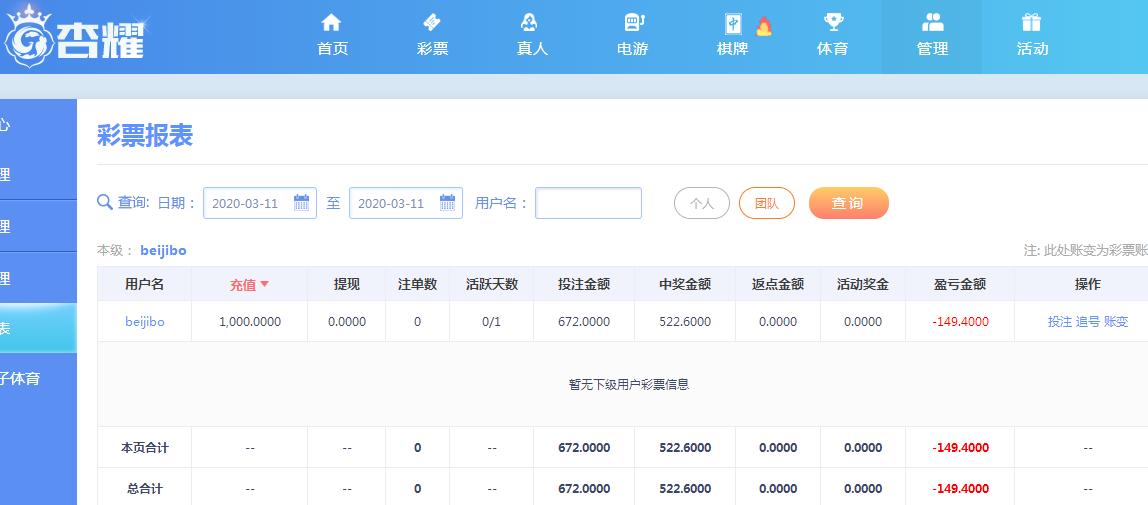Open the 管理 navigation tab
This screenshot has width=1148, height=505.
coord(932,36)
